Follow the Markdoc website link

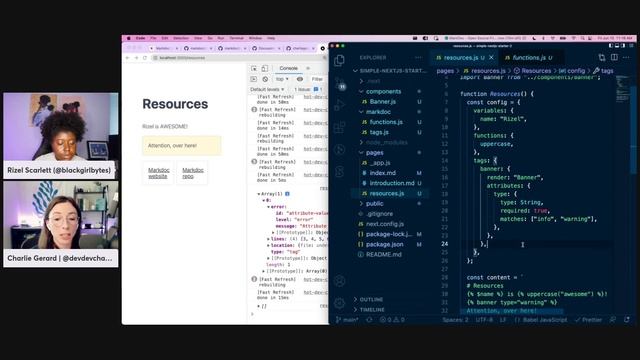pyautogui.click(x=158, y=173)
